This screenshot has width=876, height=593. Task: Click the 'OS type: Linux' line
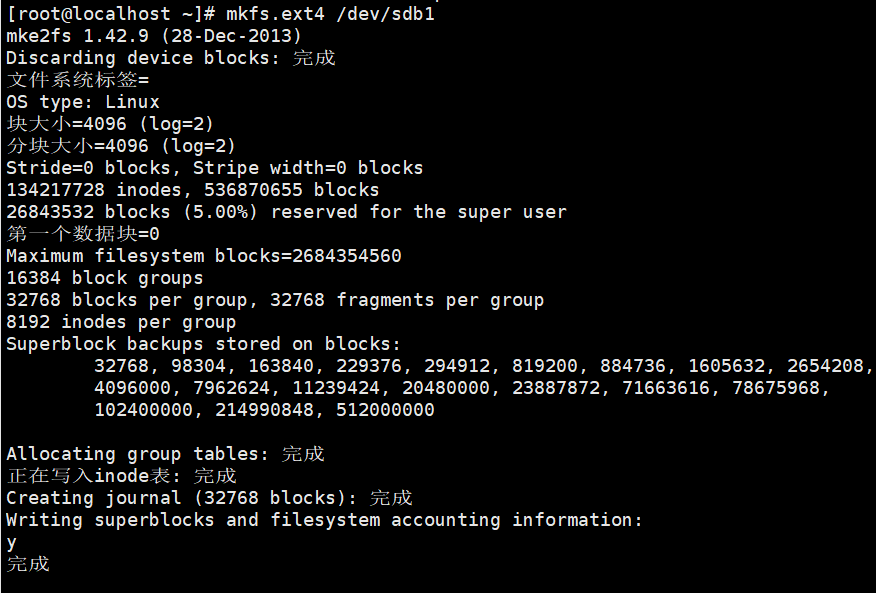click(x=83, y=102)
